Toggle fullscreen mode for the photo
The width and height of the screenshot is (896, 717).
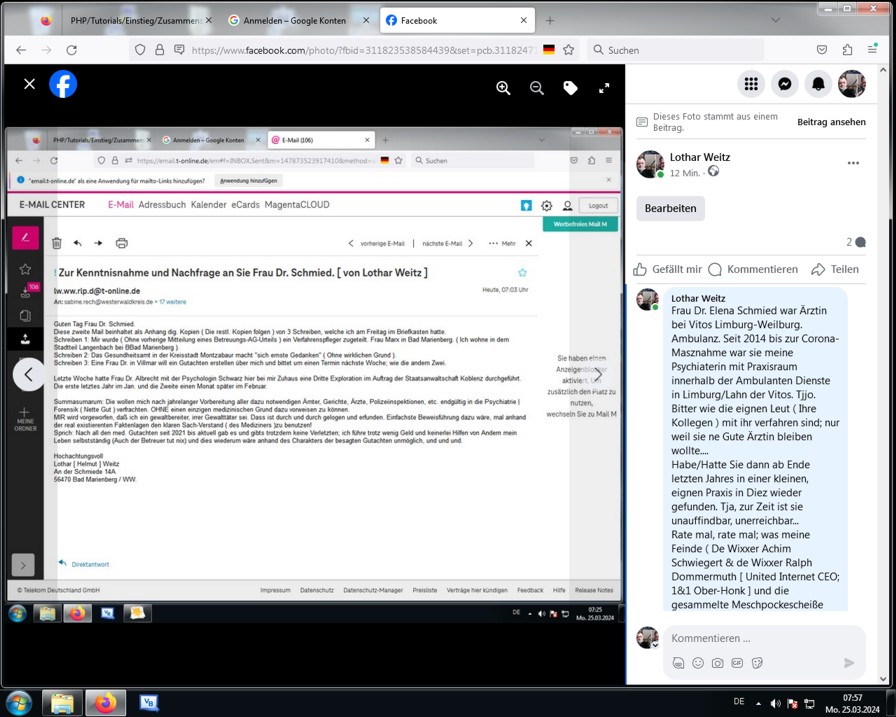[604, 88]
